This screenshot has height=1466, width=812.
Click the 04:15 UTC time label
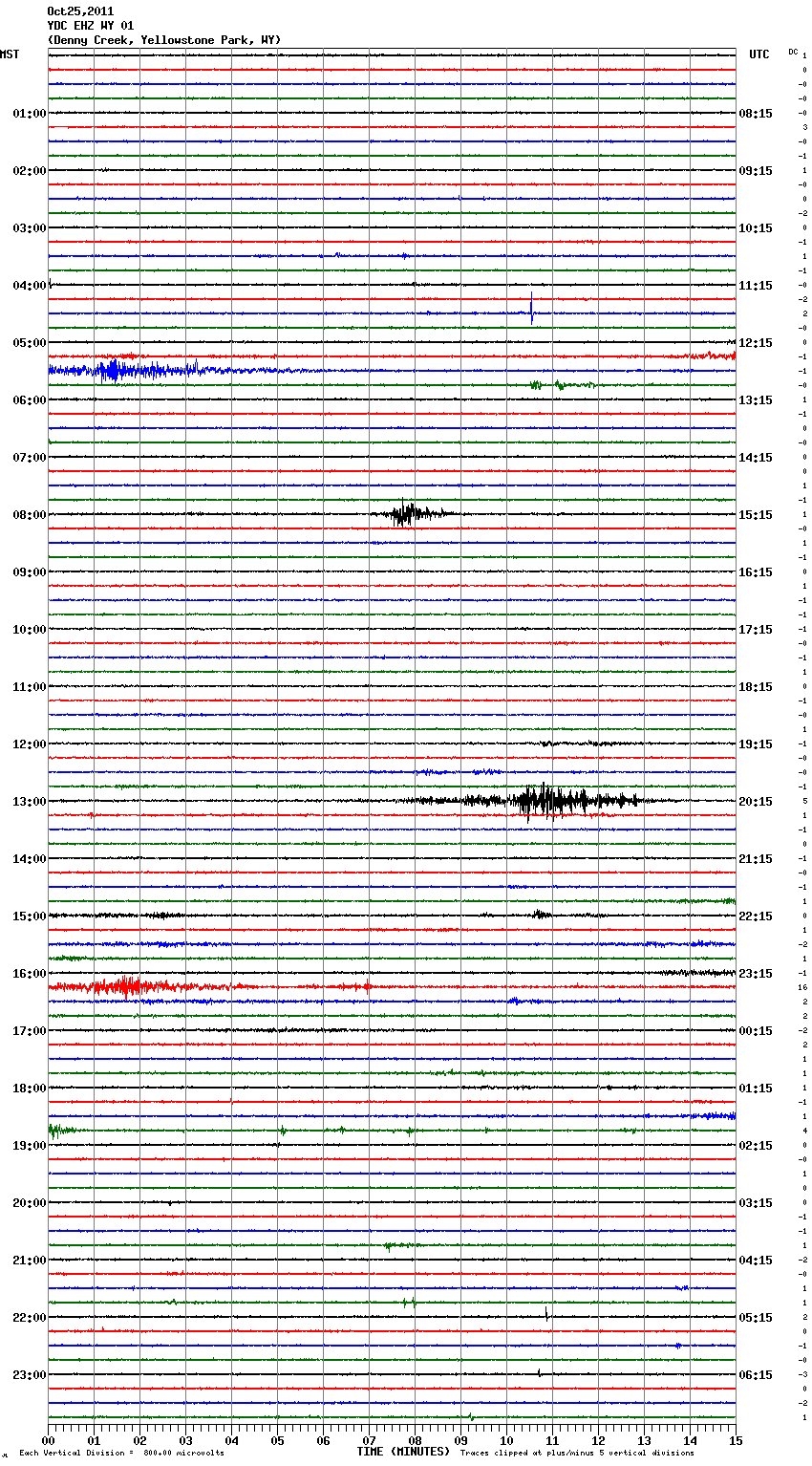tap(756, 1261)
